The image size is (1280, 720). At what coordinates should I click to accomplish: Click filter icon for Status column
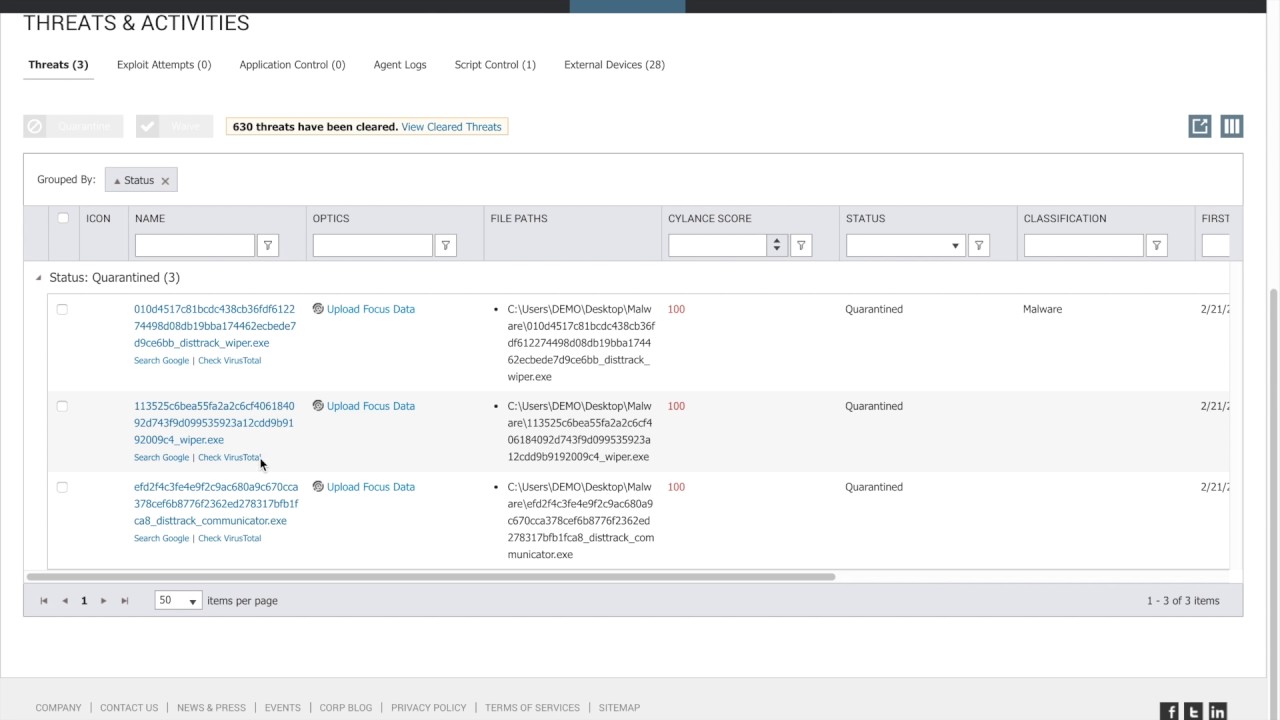[979, 245]
